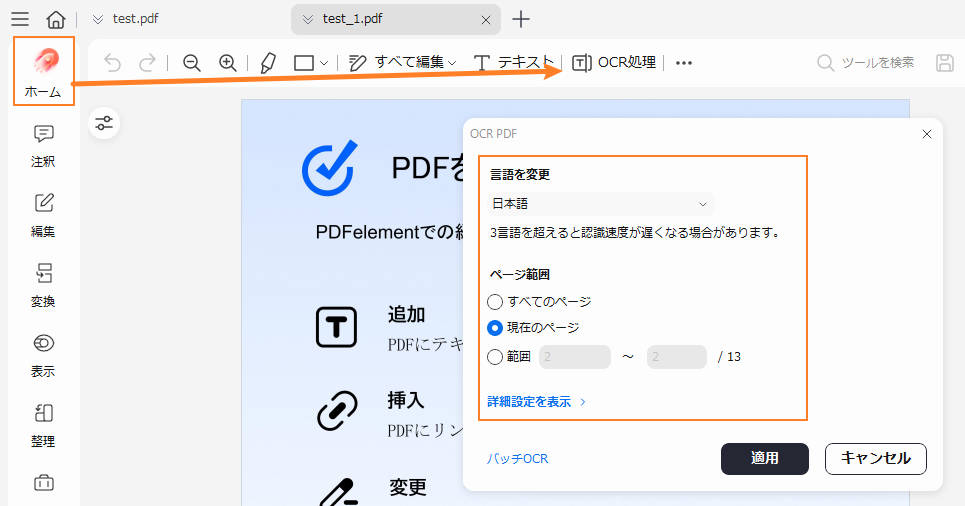
Task: Expand the すべて編集 dropdown arrow
Action: click(x=452, y=63)
